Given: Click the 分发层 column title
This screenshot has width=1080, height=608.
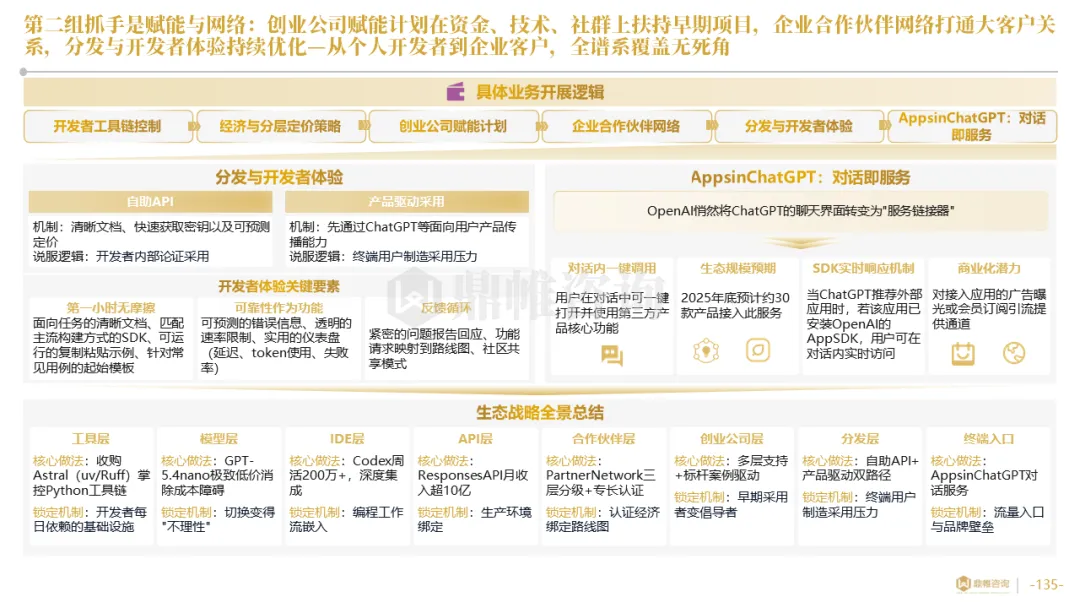Looking at the screenshot, I should click(860, 439).
